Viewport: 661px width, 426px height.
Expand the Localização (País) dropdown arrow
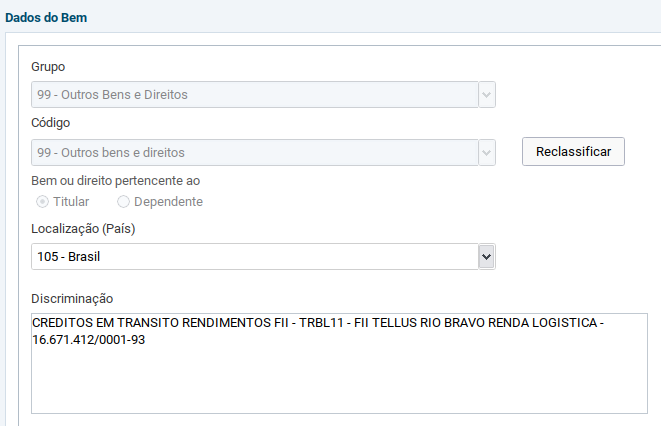487,257
